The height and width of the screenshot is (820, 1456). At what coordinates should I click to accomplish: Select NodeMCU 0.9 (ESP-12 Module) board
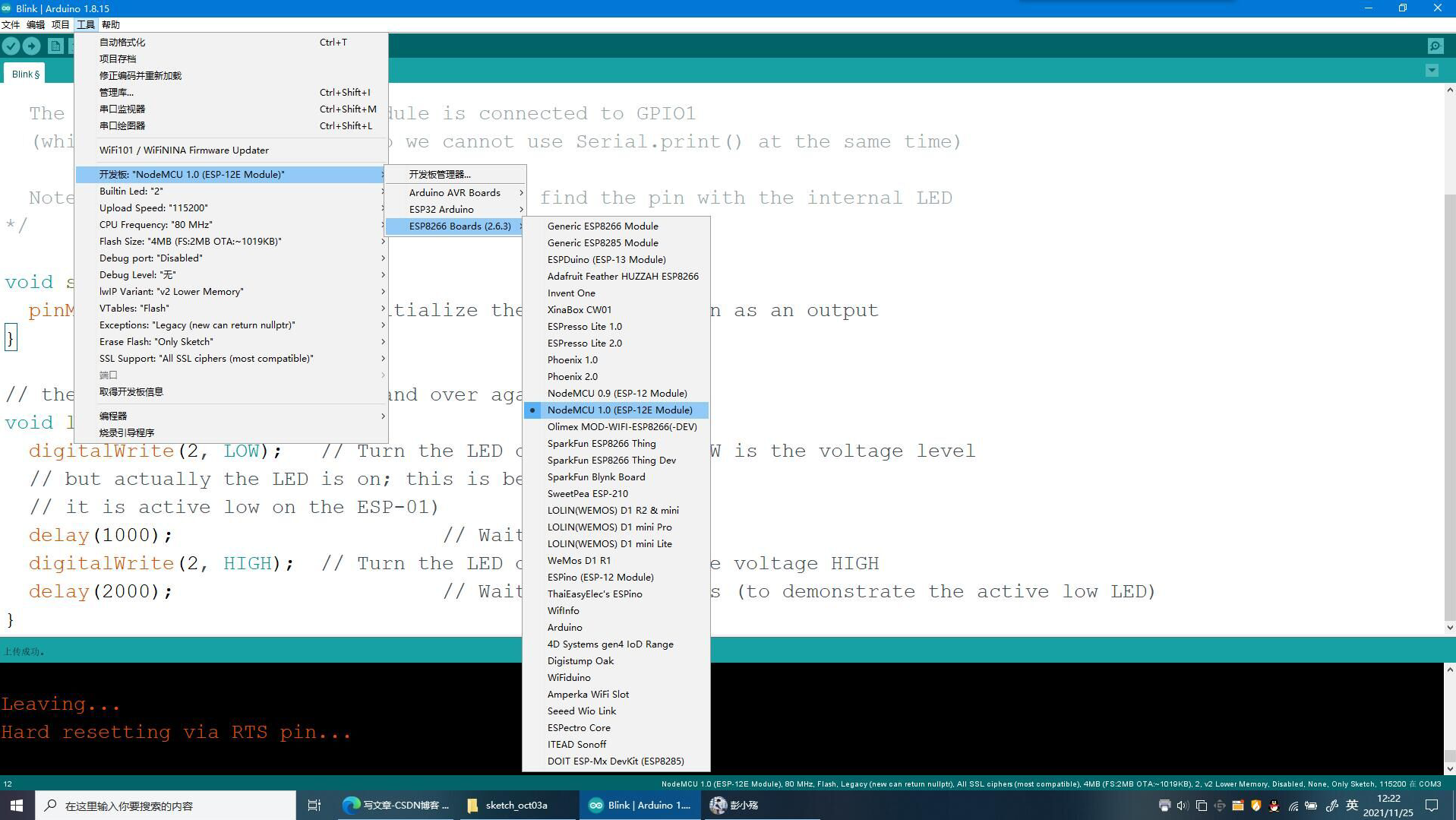pyautogui.click(x=617, y=394)
